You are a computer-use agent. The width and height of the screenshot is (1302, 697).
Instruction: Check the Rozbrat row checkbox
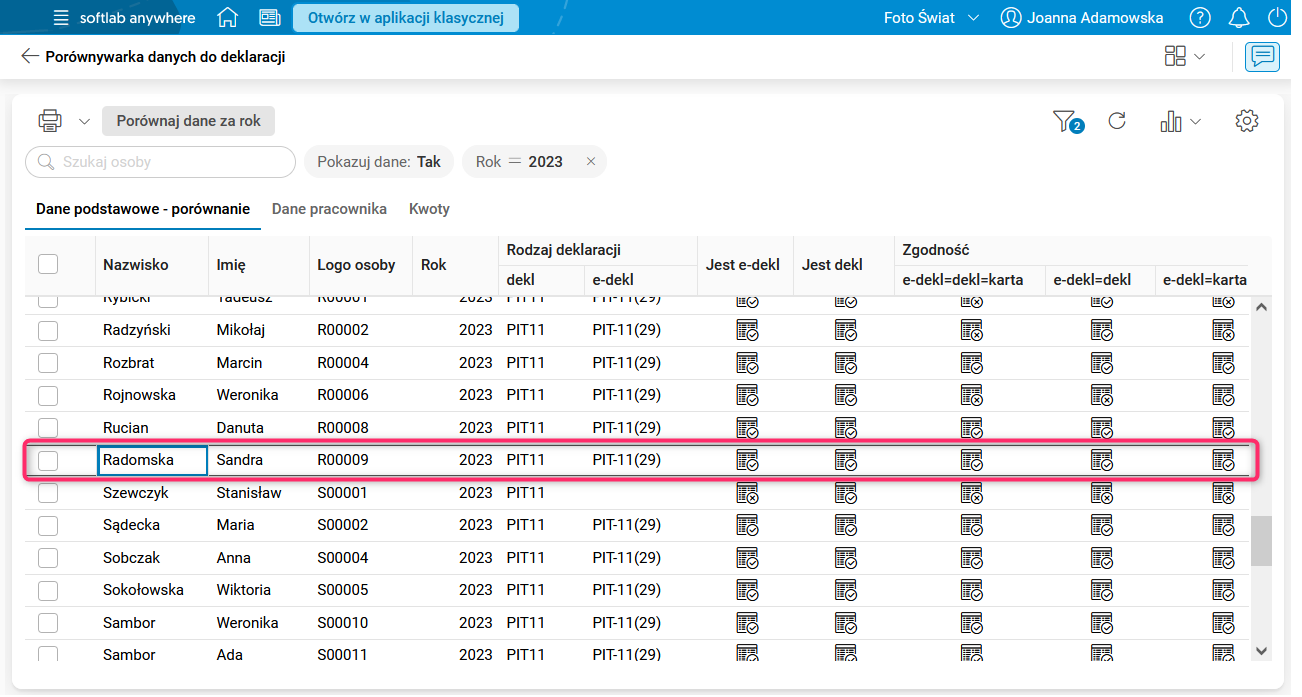click(48, 363)
